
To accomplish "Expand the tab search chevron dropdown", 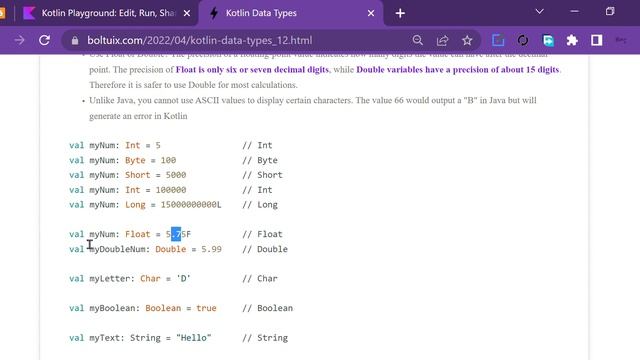I will coord(539,11).
